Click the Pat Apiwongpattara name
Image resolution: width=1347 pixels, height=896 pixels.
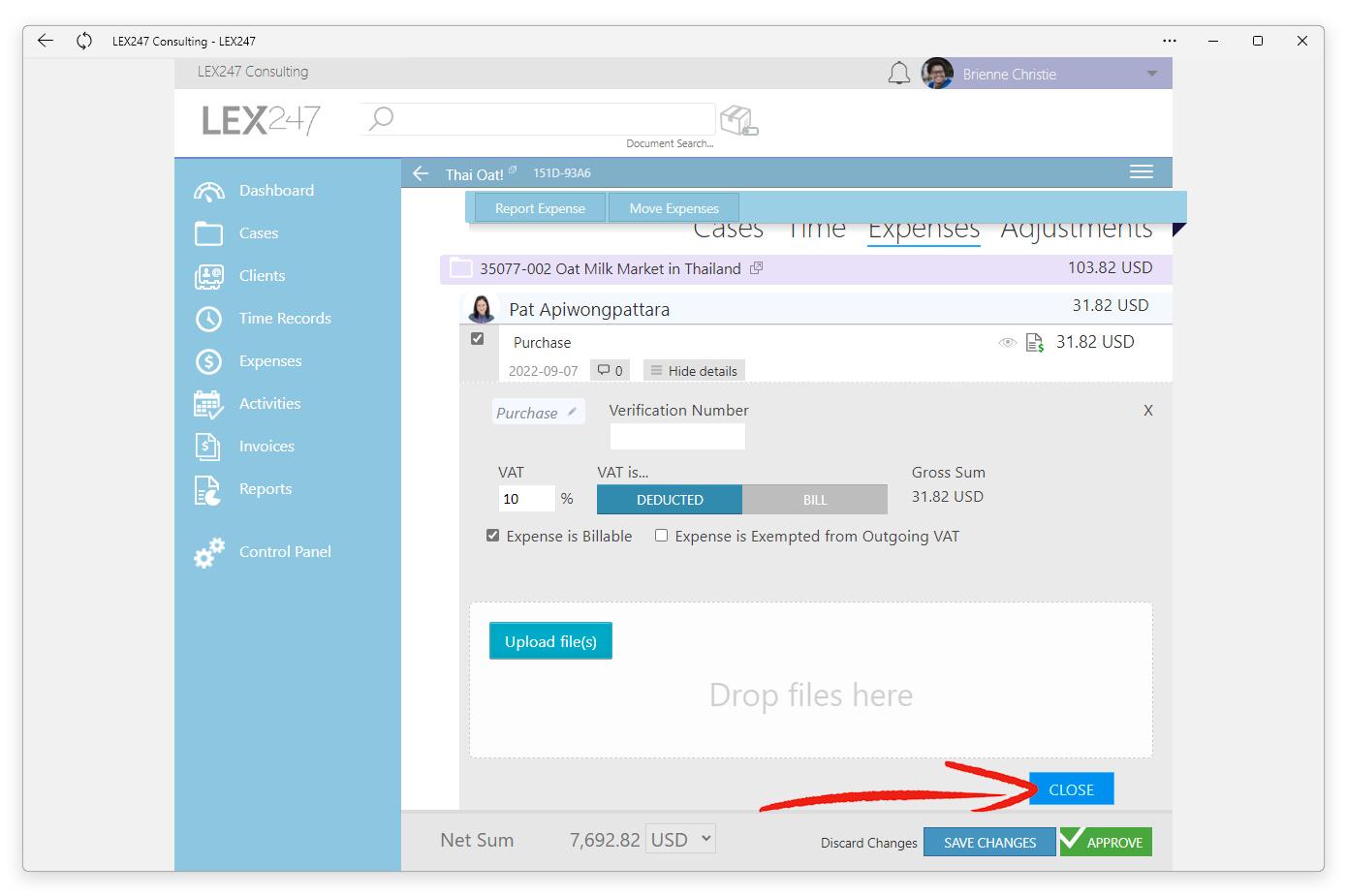coord(589,309)
